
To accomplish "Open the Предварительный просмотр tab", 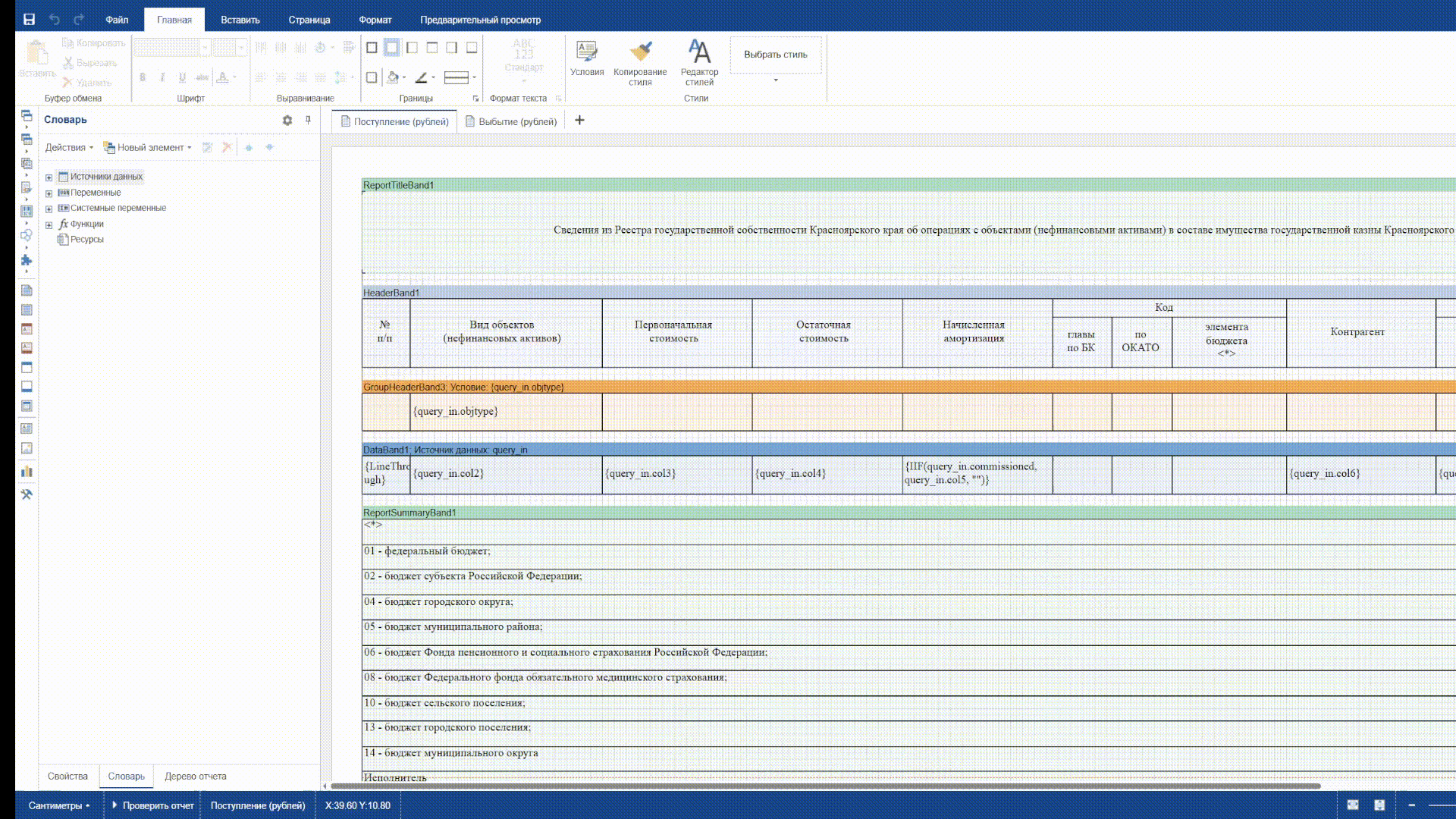I will pos(480,20).
